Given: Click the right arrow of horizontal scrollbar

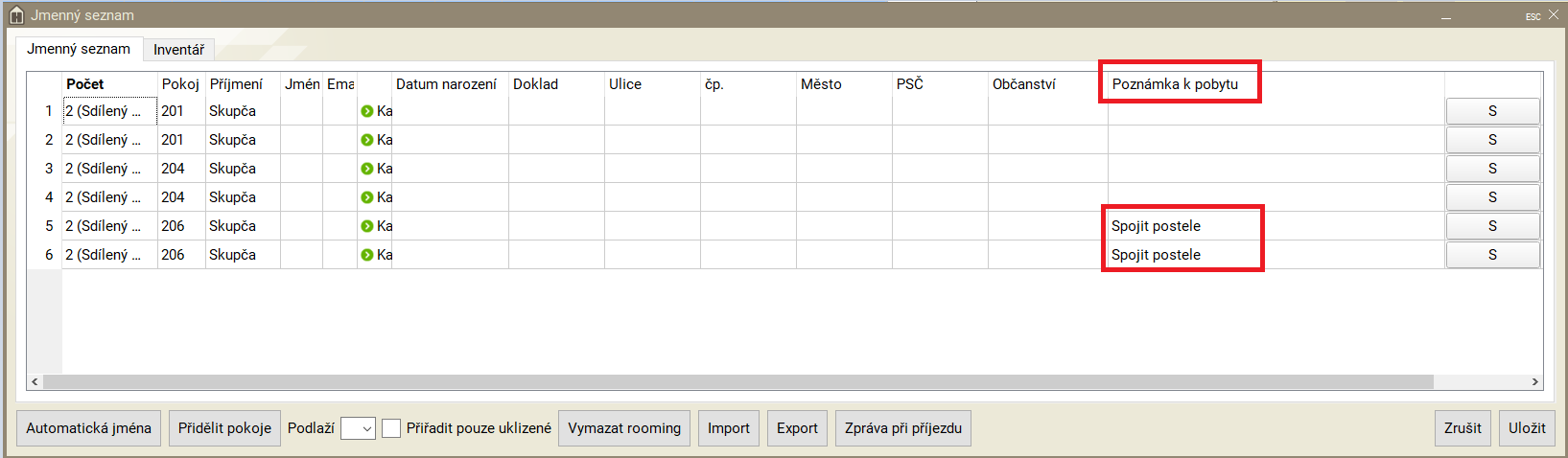Looking at the screenshot, I should pyautogui.click(x=1534, y=381).
